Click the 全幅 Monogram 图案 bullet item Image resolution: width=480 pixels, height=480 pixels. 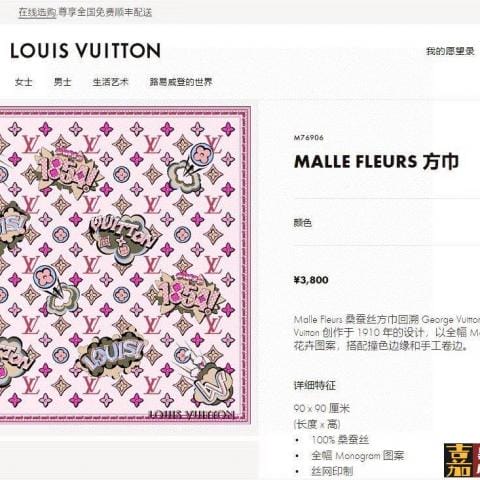(358, 456)
